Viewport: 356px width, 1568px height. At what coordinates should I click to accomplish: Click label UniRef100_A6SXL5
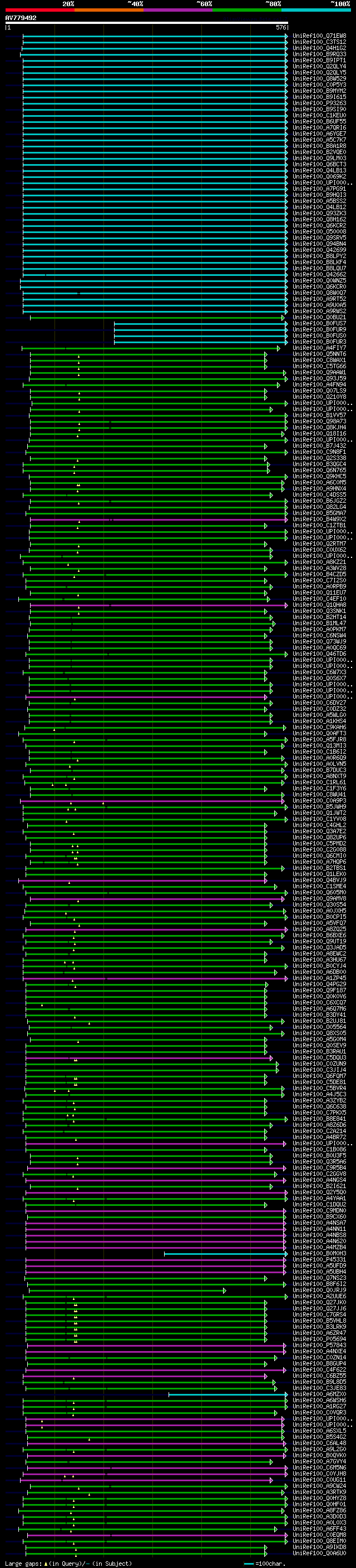coord(319,1431)
